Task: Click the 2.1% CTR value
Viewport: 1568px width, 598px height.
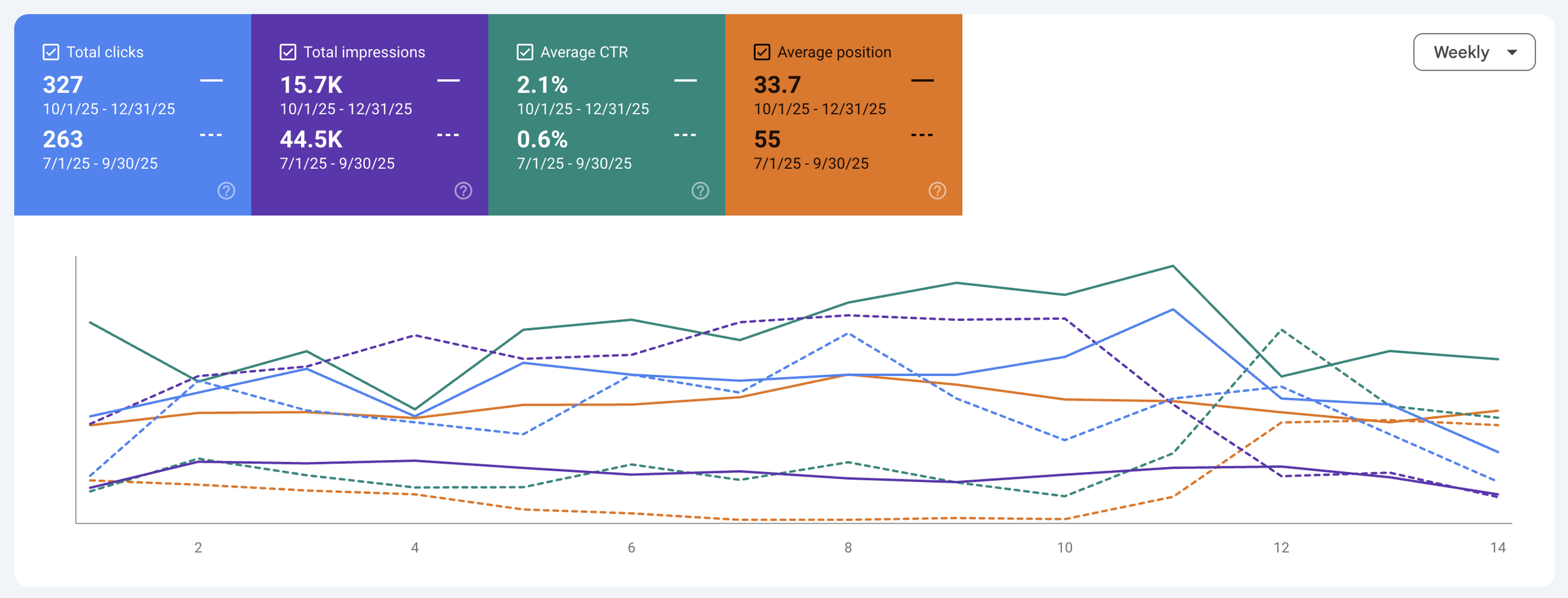Action: [541, 85]
